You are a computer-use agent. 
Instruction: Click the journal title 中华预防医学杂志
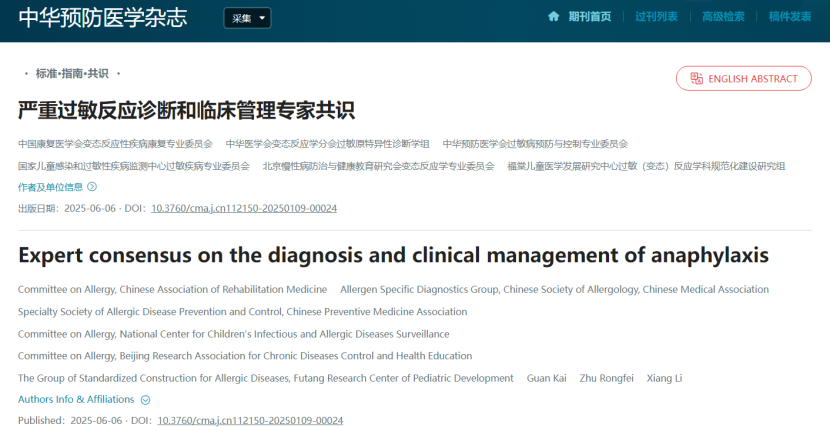tap(103, 17)
